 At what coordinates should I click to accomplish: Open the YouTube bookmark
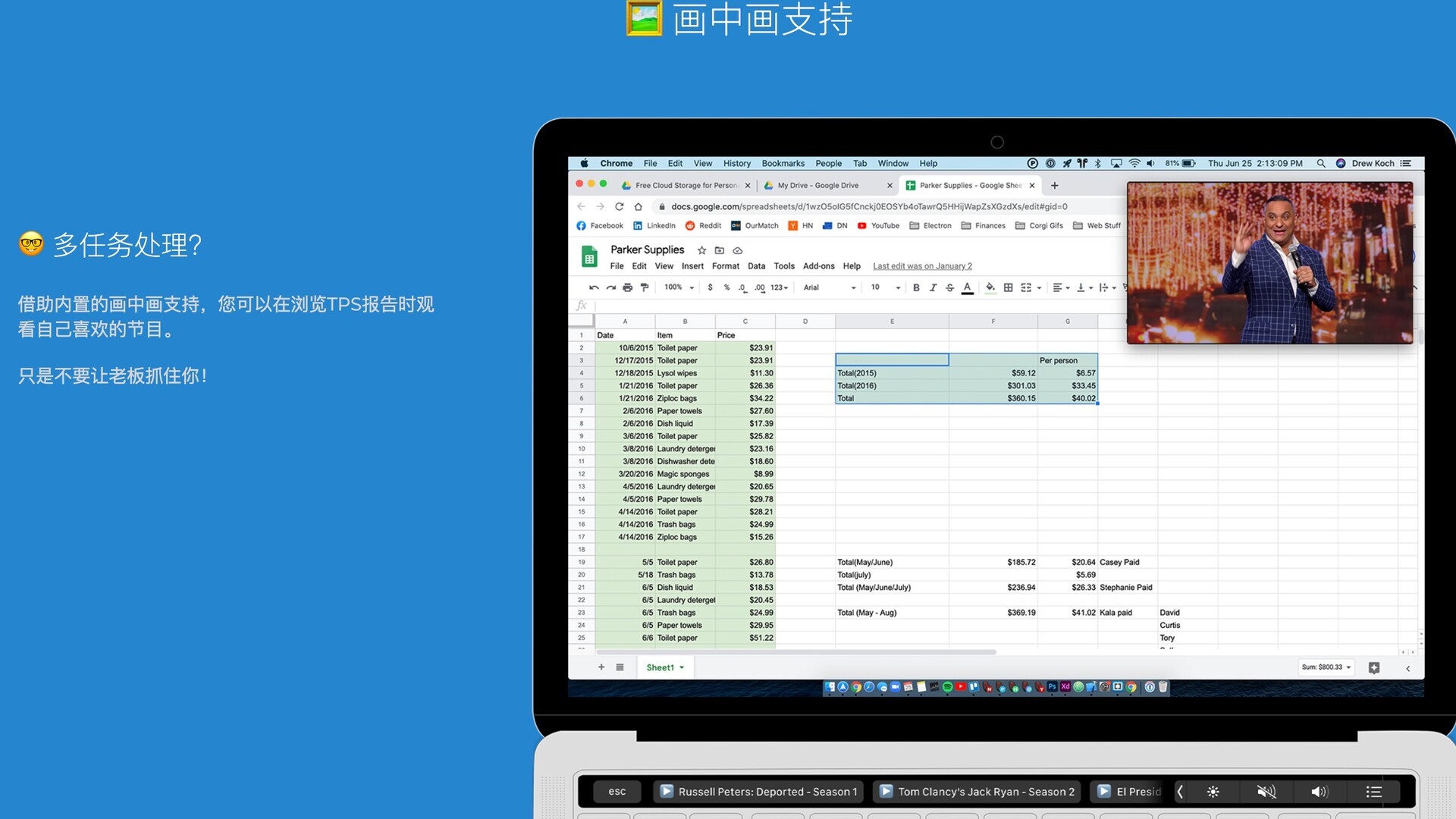(878, 225)
